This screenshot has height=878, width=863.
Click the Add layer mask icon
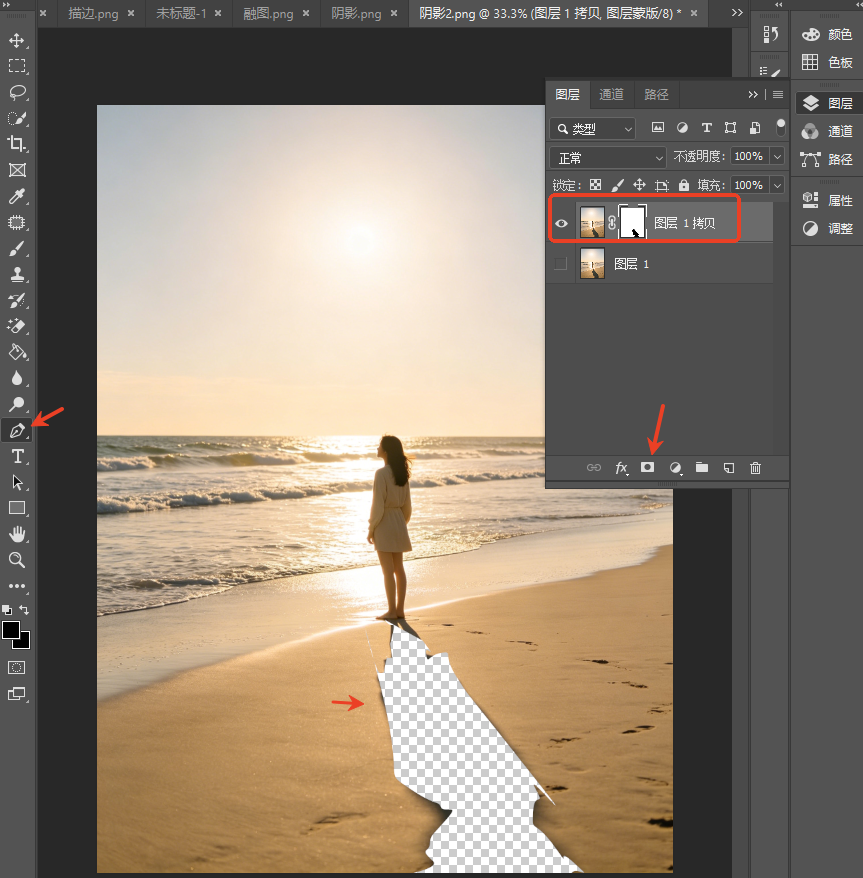click(x=647, y=468)
